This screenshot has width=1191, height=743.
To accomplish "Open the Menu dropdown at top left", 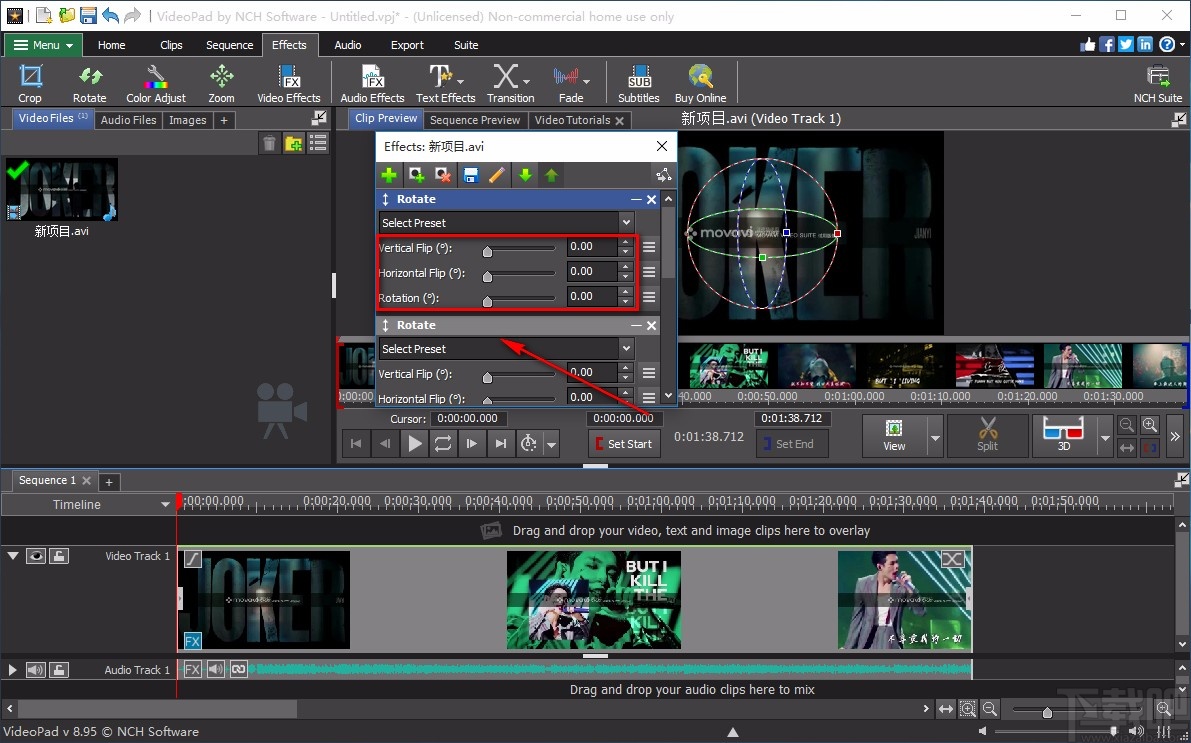I will point(42,44).
